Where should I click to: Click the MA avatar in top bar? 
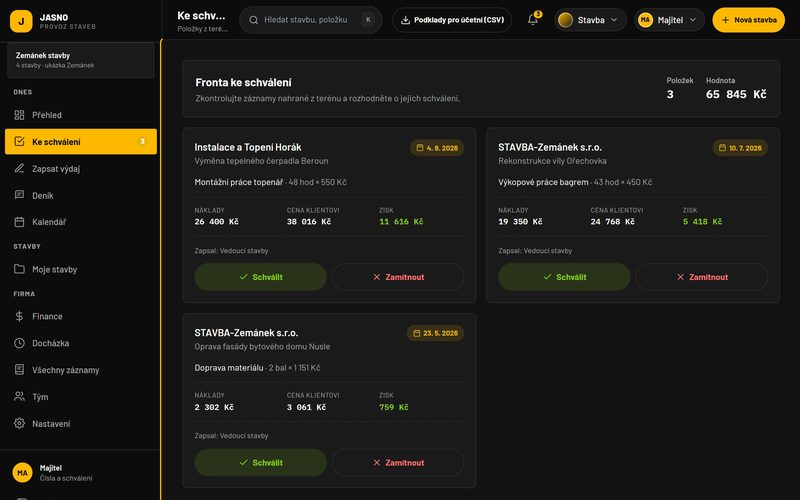[x=645, y=20]
